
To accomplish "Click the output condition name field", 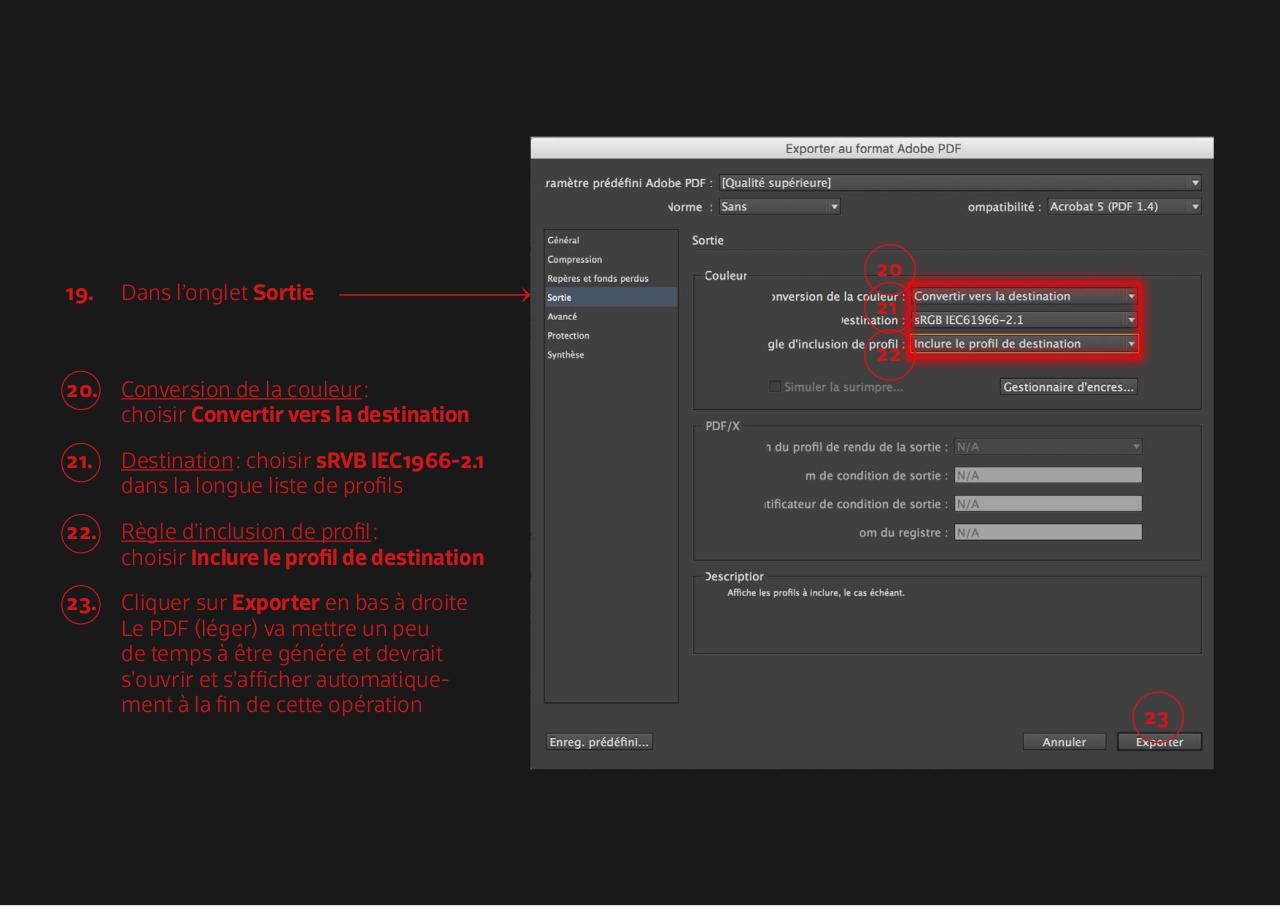I will [x=1047, y=475].
